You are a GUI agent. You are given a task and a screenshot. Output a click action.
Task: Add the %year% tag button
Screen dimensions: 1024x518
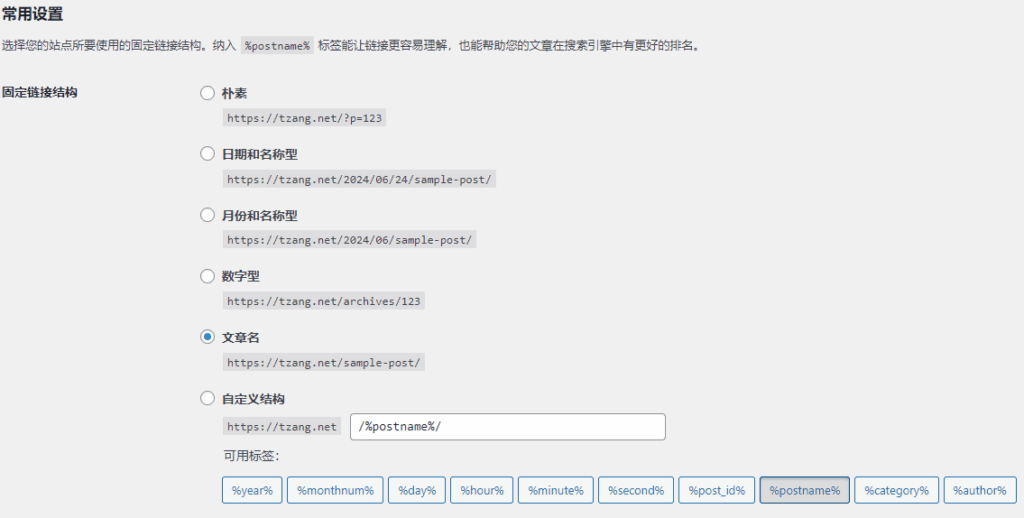(252, 490)
